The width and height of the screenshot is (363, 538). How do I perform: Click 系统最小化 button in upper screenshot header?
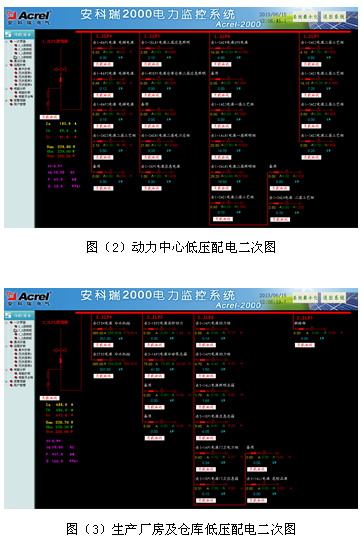(305, 16)
